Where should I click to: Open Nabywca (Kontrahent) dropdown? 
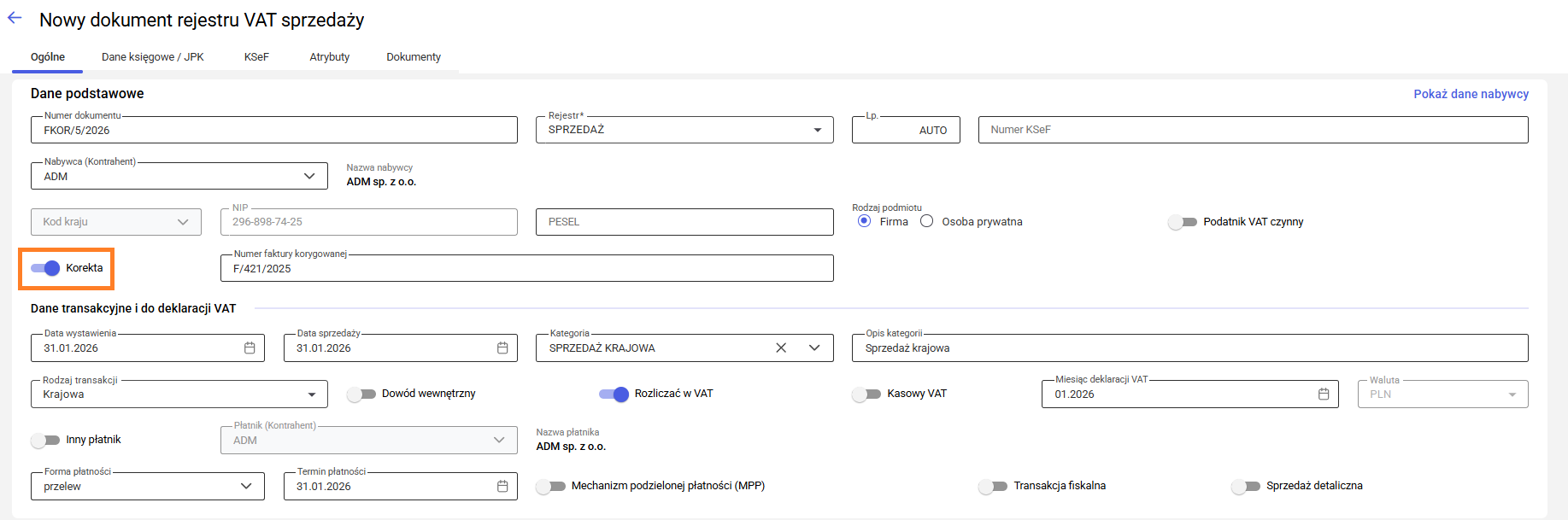click(309, 177)
